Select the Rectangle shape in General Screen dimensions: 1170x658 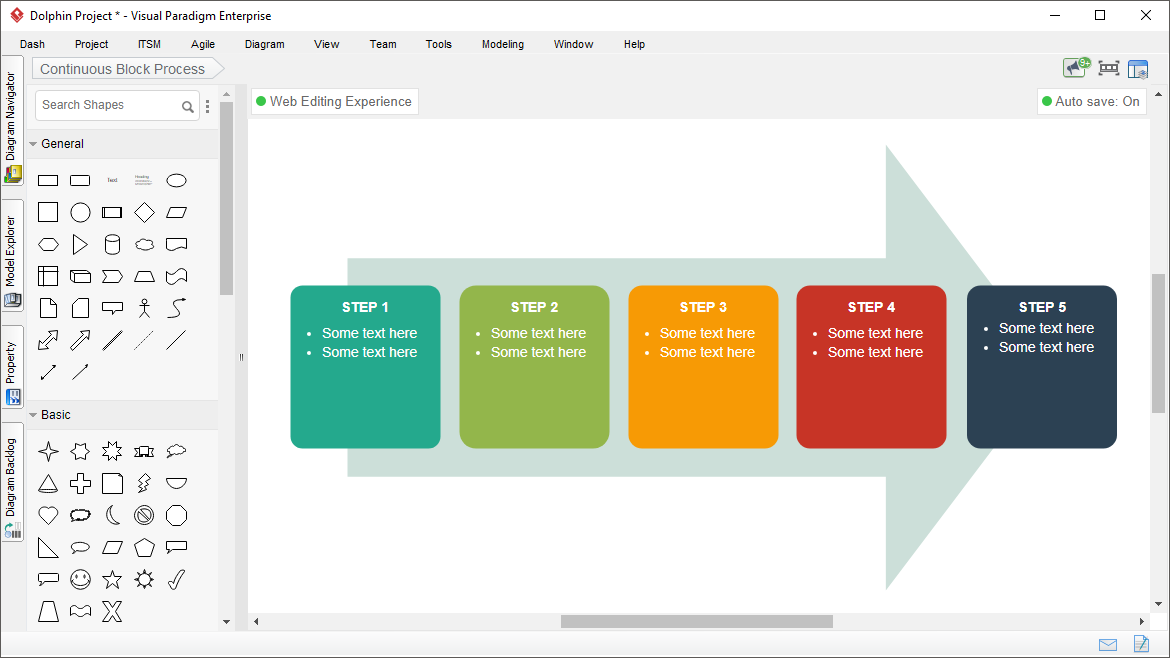[48, 181]
